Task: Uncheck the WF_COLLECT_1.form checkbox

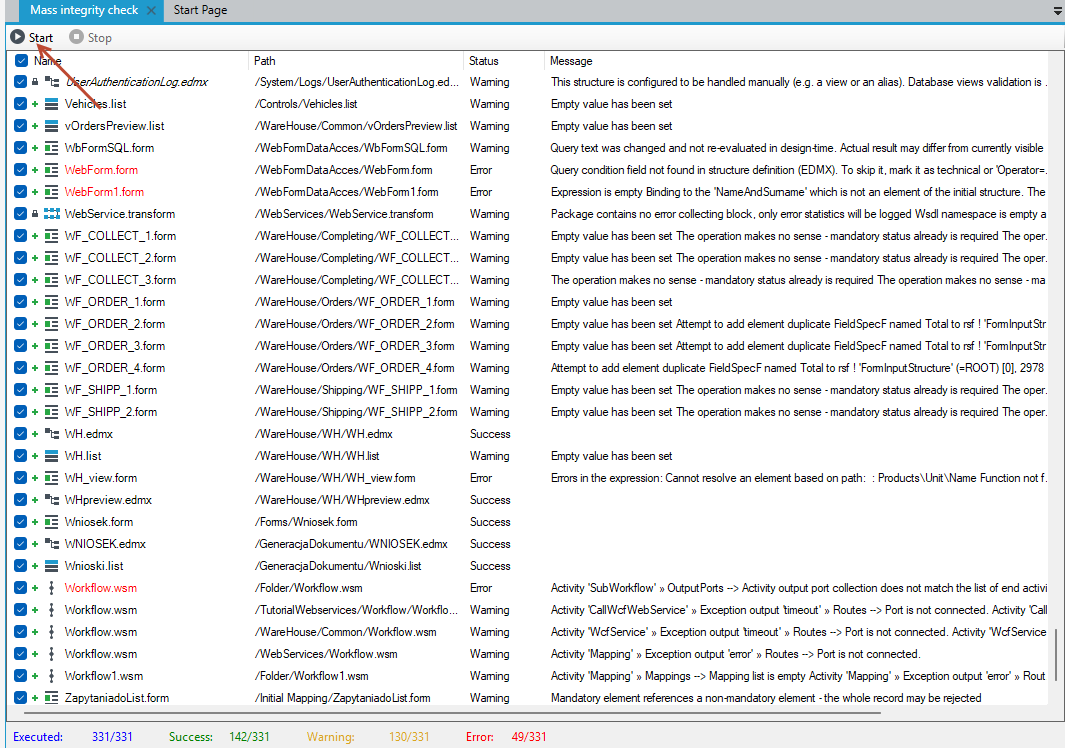Action: 20,236
